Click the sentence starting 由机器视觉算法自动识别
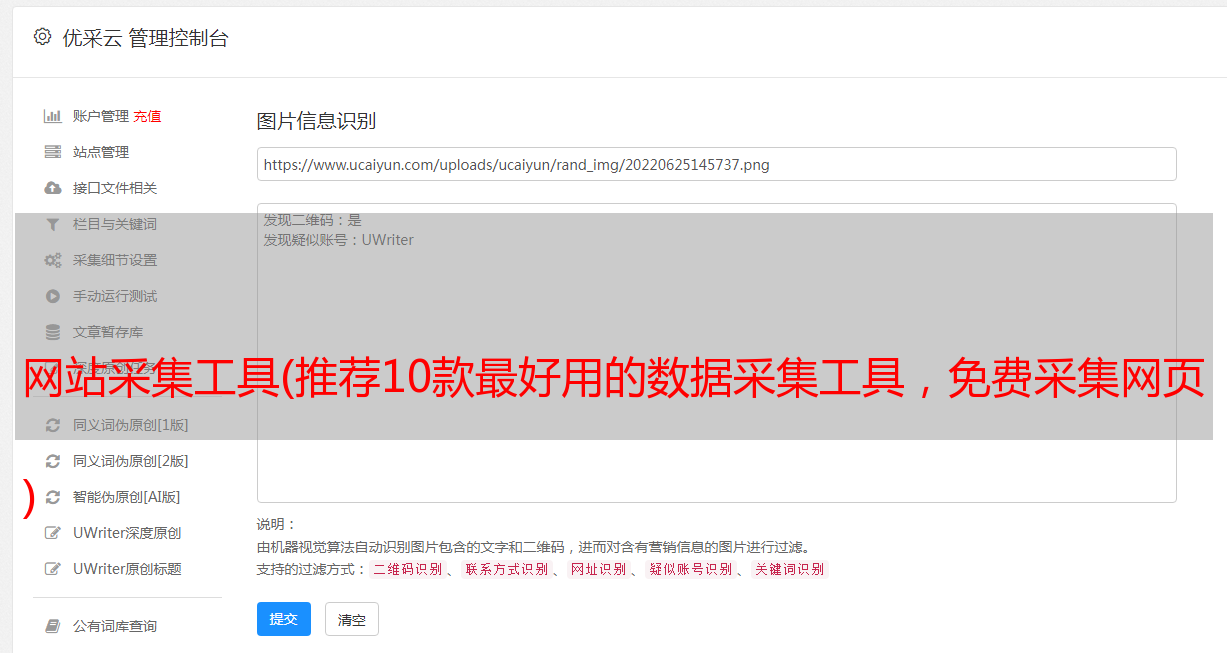 (x=533, y=547)
